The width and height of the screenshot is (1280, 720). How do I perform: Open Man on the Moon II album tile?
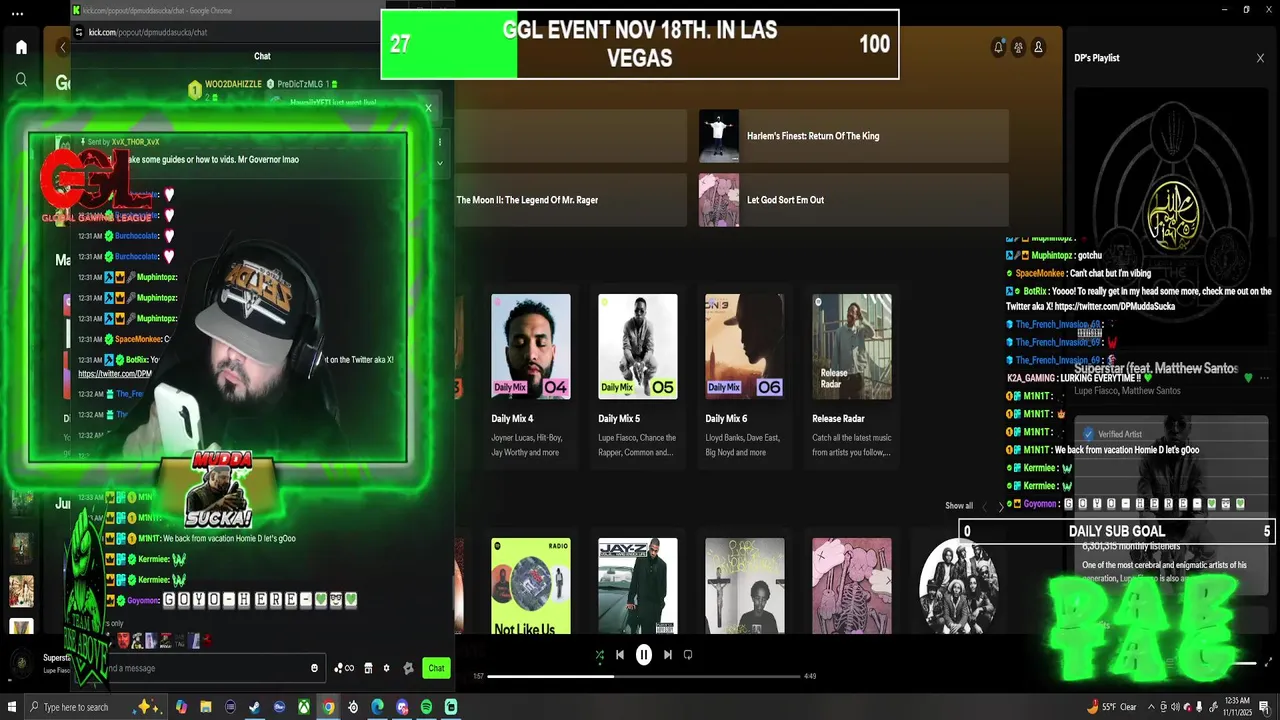(570, 200)
